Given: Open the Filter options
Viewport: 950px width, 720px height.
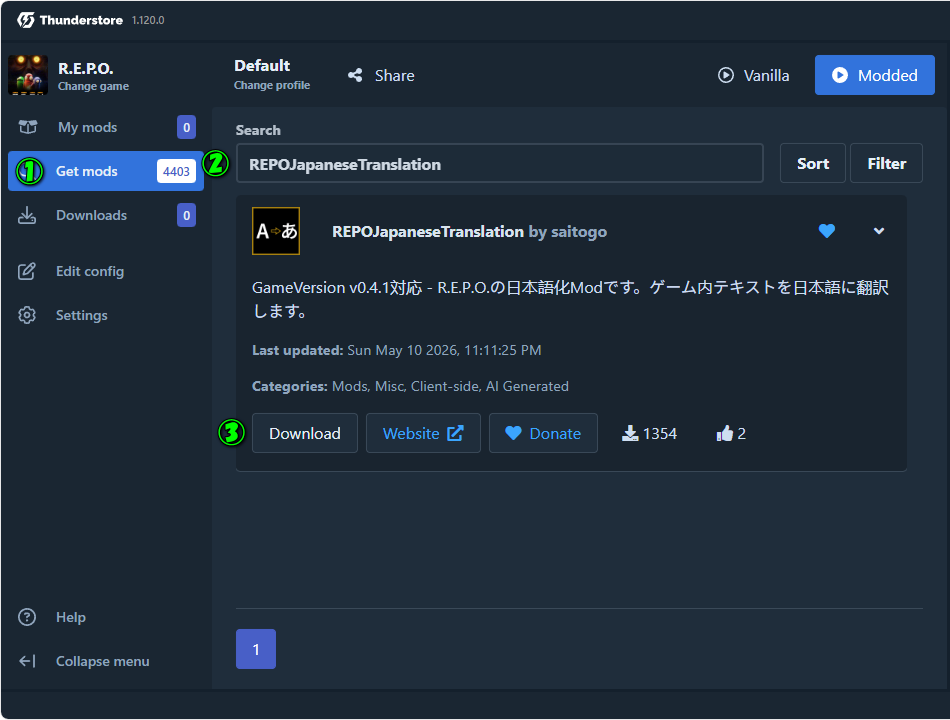Looking at the screenshot, I should point(886,164).
